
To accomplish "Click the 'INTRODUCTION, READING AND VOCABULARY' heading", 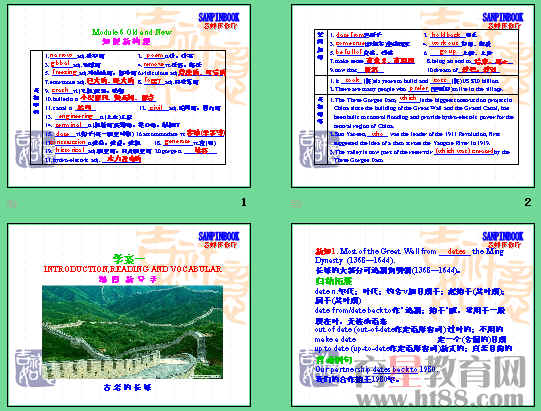I will pyautogui.click(x=133, y=269).
